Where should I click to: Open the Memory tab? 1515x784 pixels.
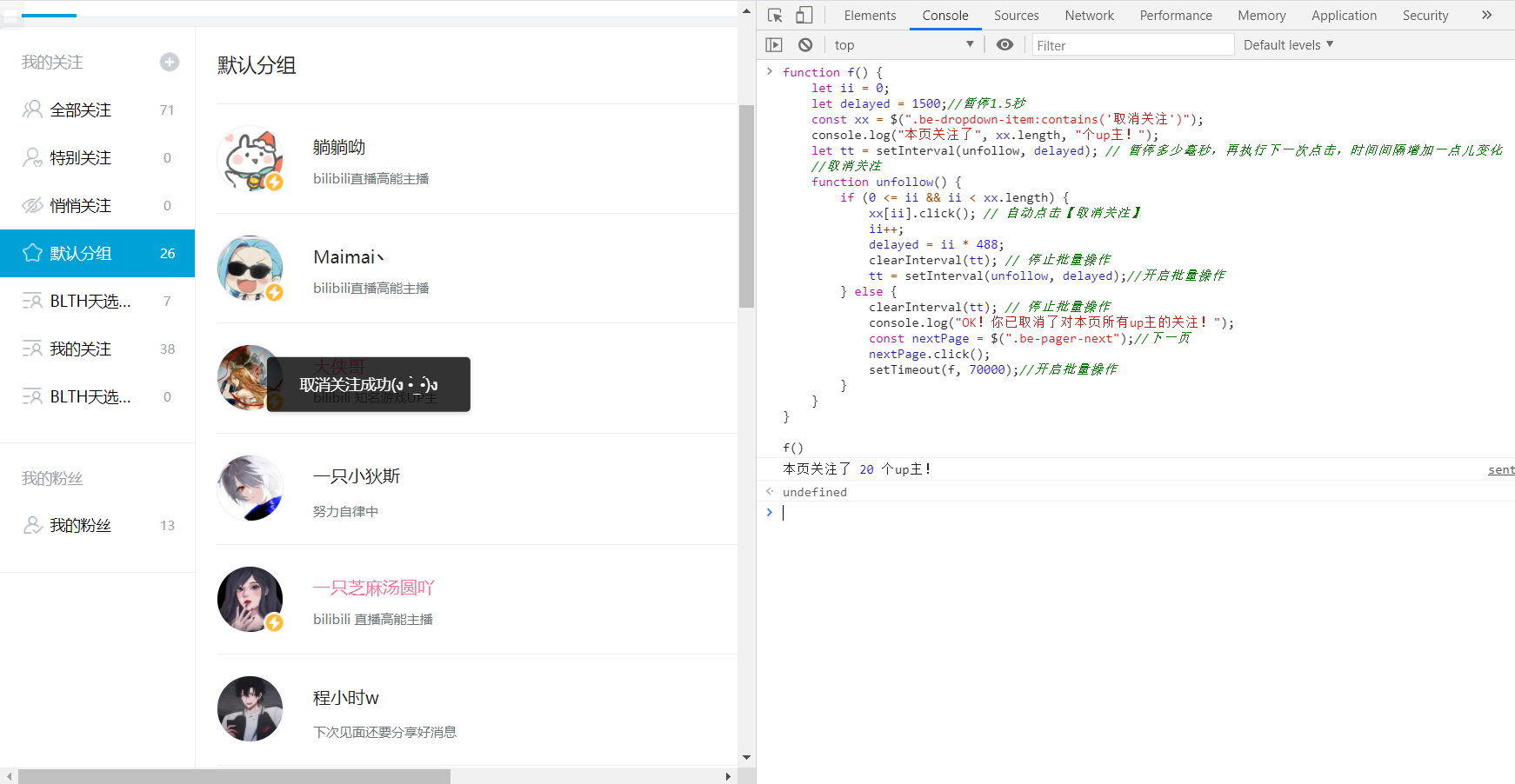point(1262,15)
